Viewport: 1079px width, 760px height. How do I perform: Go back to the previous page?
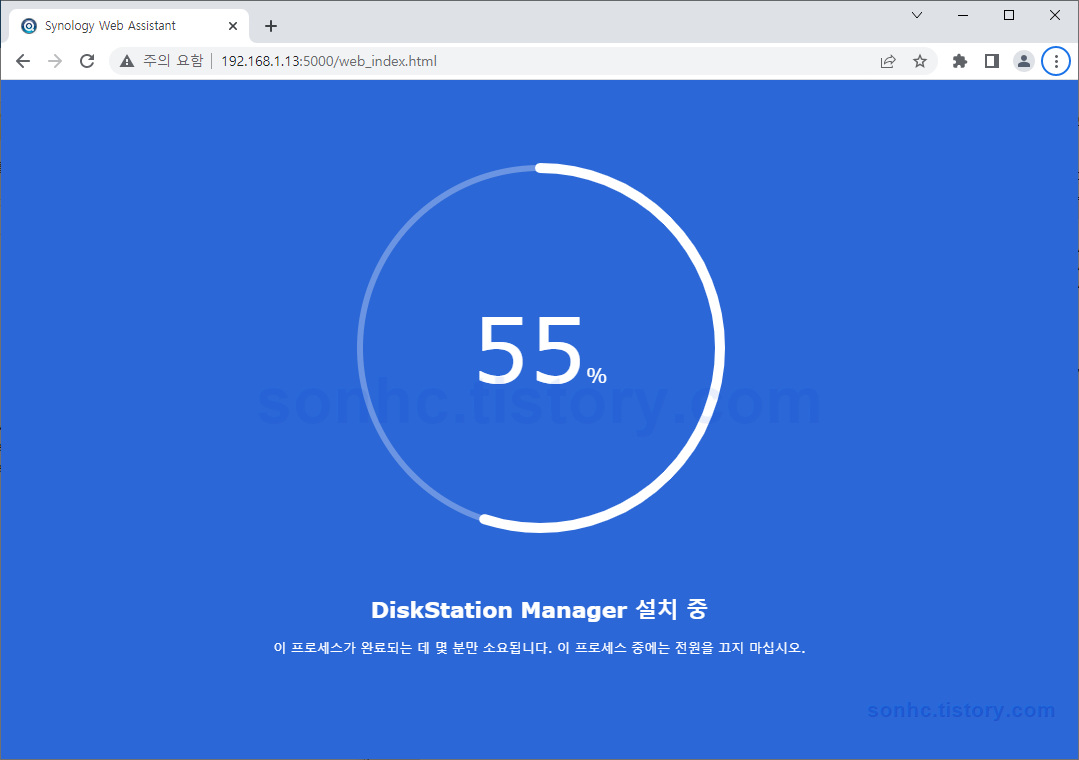click(x=23, y=61)
